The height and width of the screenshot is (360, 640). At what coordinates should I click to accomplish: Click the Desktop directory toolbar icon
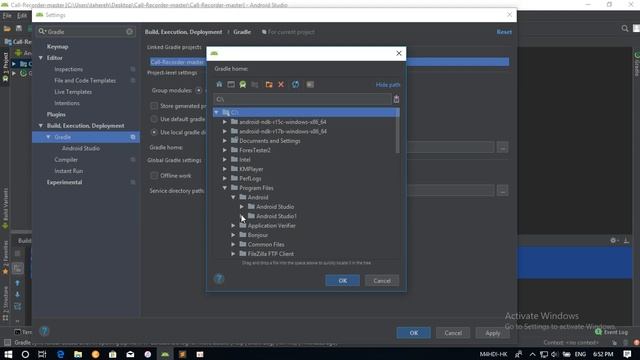(x=231, y=84)
